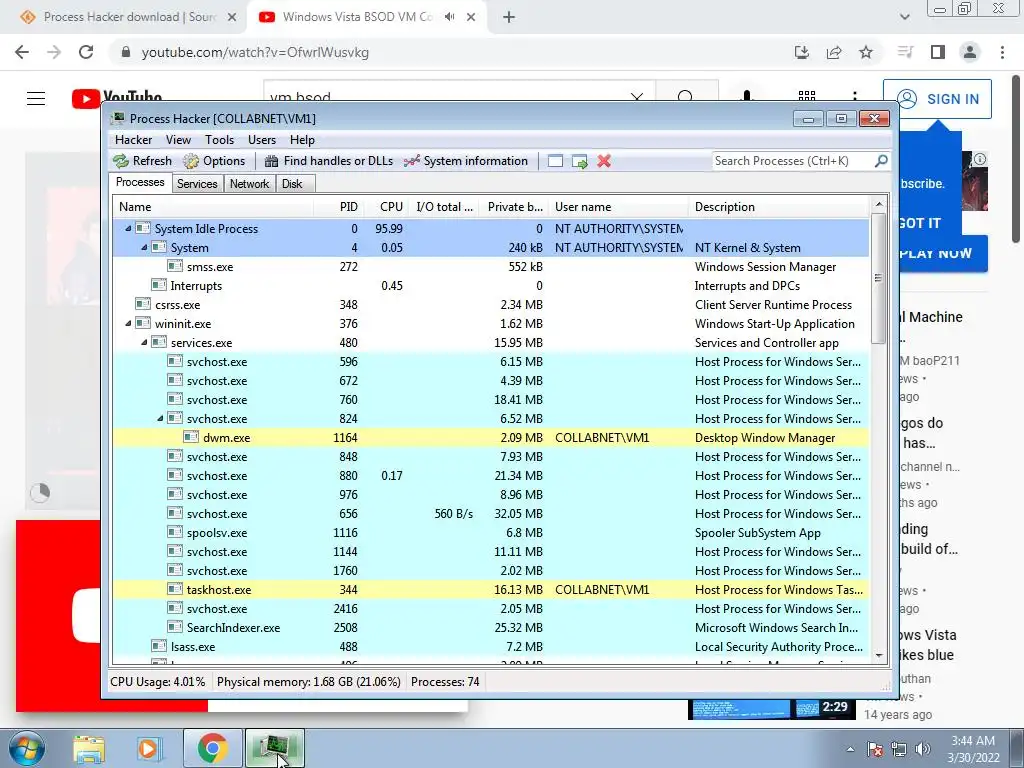Switch to Chrome from the taskbar
Screen dimensions: 1024x768
[212, 749]
